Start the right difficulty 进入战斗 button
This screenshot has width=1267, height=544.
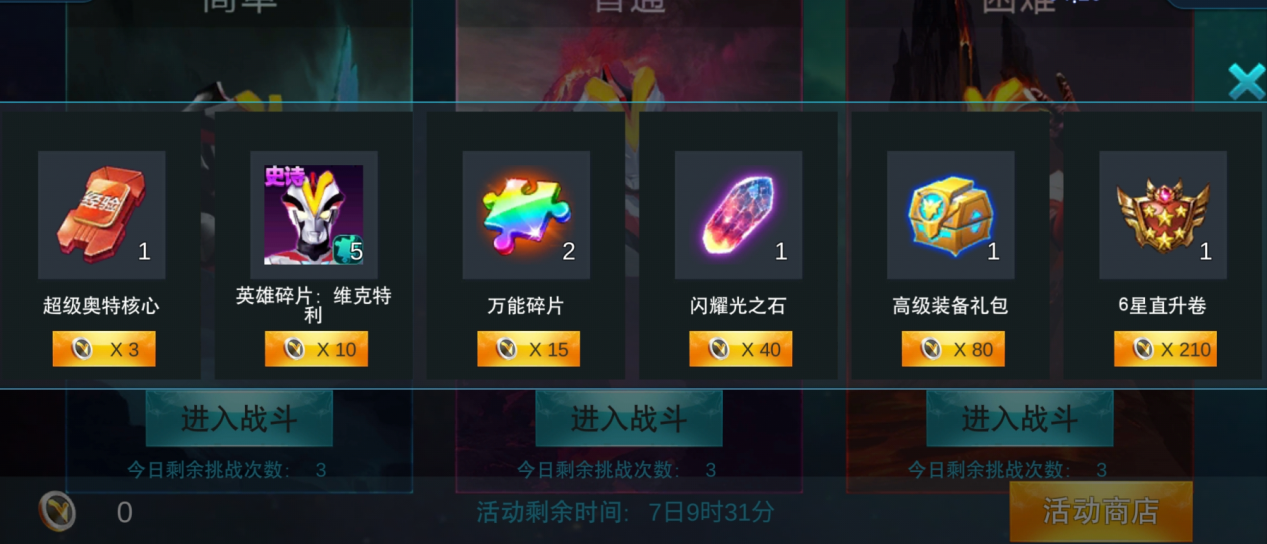(1020, 419)
